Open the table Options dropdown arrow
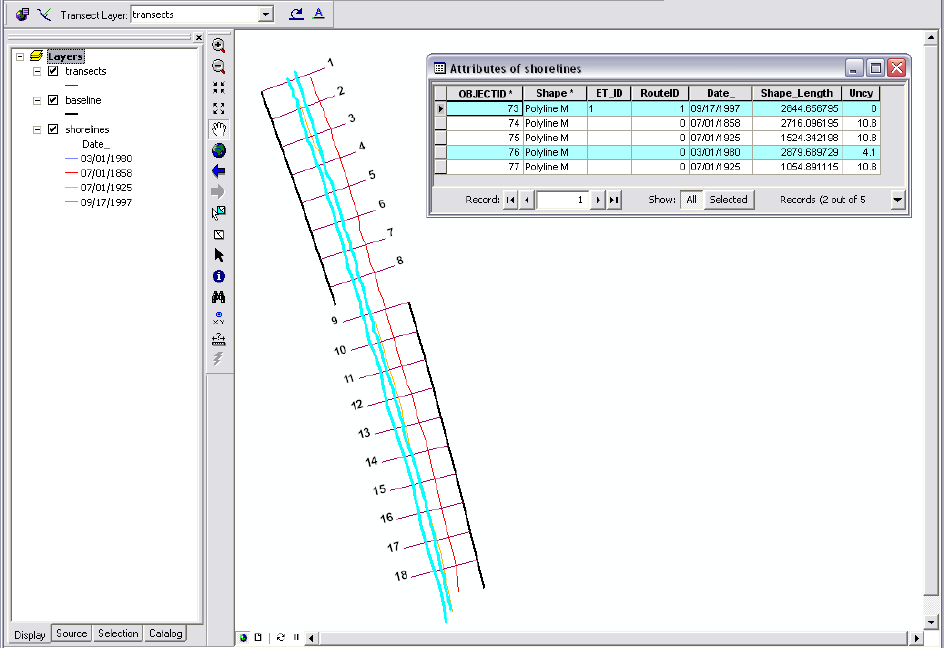The height and width of the screenshot is (648, 944). (897, 199)
